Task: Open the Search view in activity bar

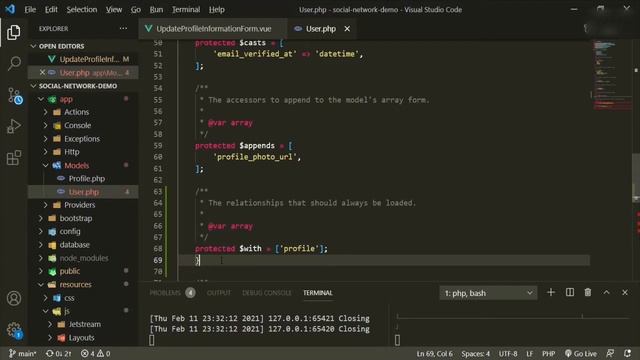Action: [x=14, y=63]
